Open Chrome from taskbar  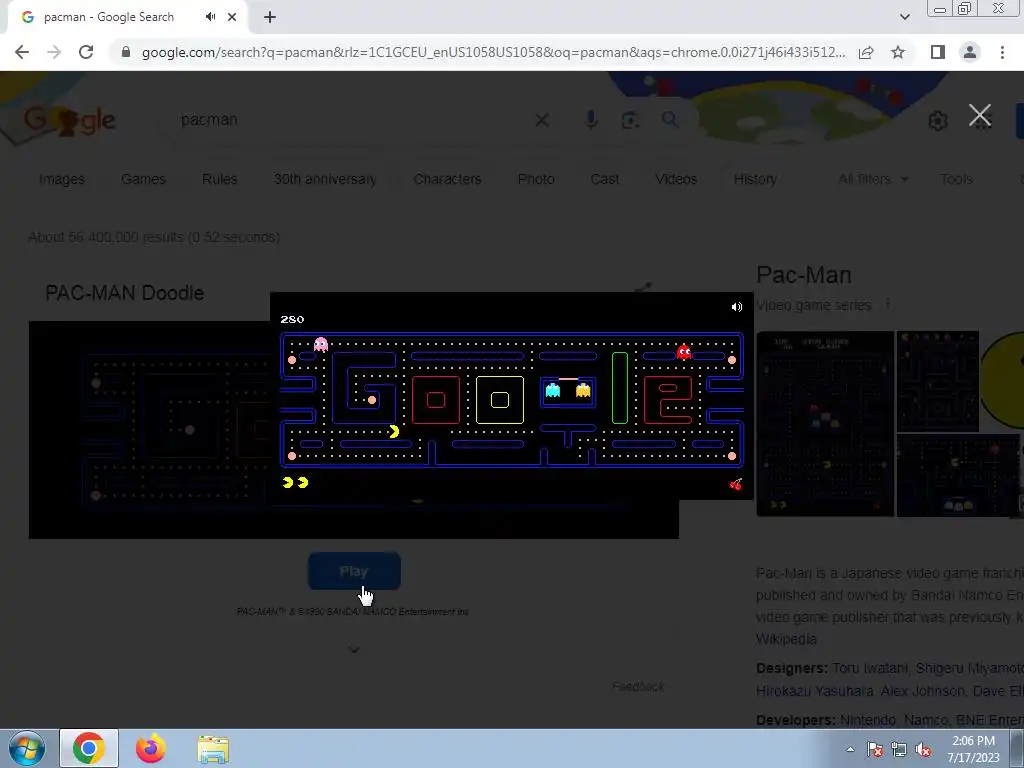pyautogui.click(x=89, y=748)
